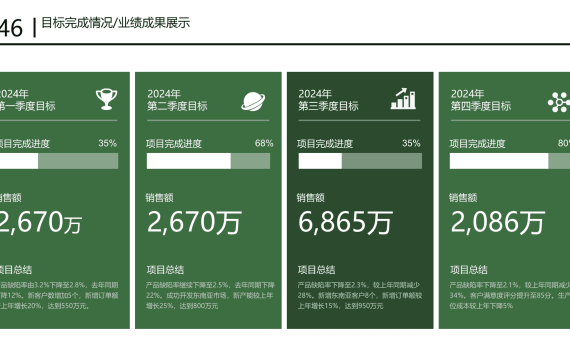Click the slide number 46

[11, 28]
